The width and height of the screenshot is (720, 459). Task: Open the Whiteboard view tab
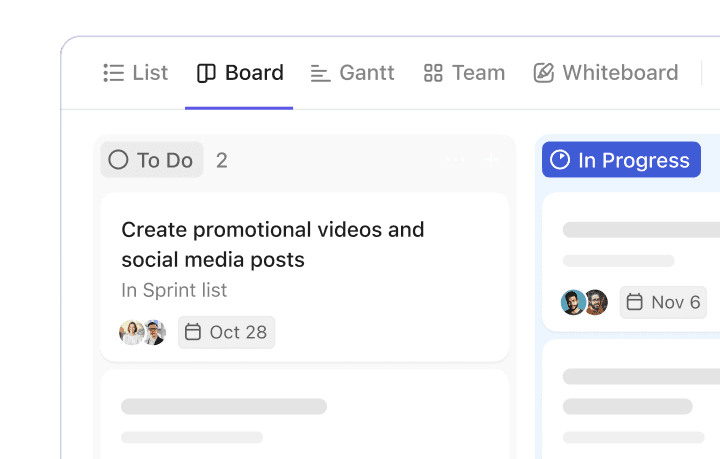[x=606, y=73]
